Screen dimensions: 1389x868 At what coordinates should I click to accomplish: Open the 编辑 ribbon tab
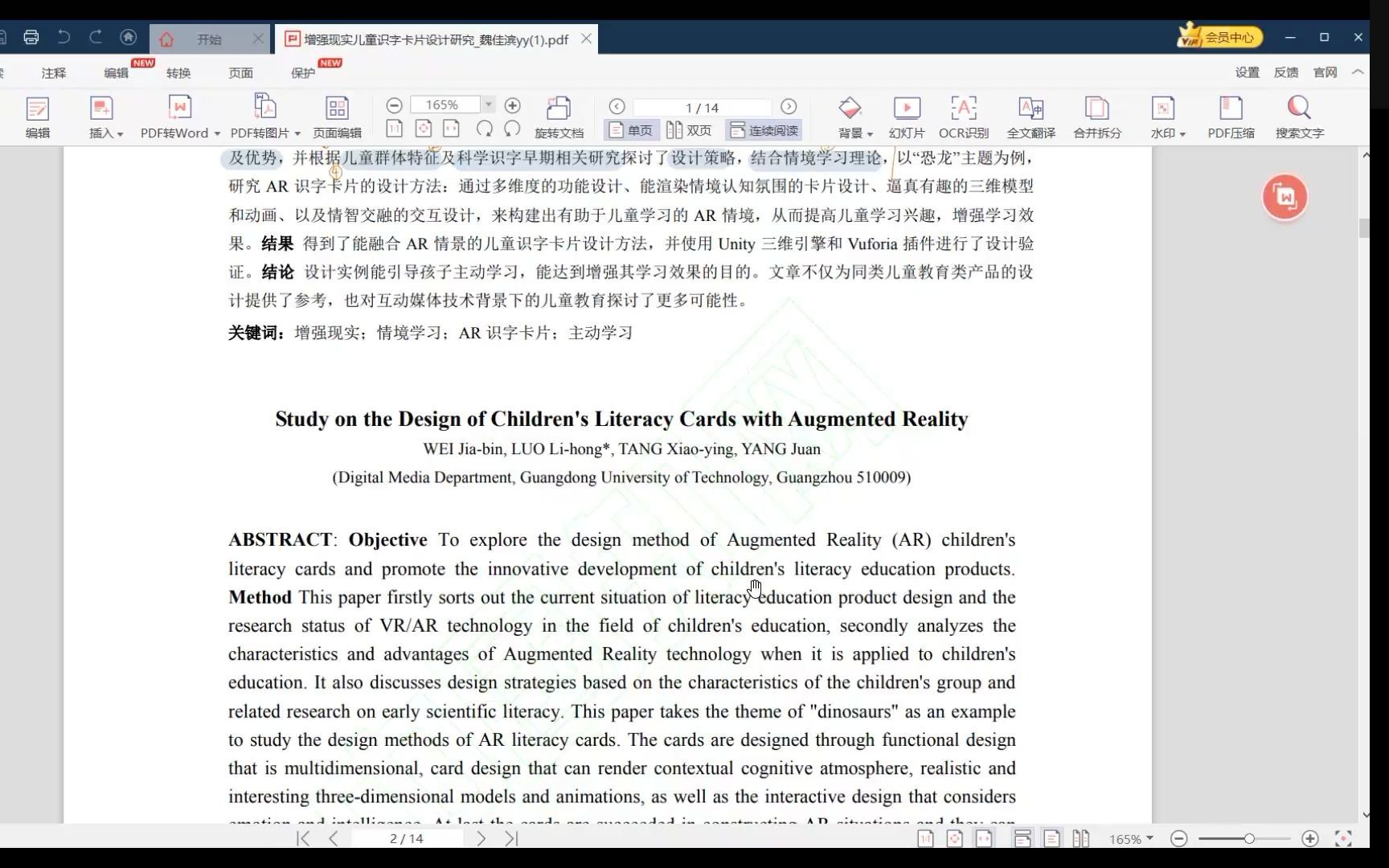116,72
